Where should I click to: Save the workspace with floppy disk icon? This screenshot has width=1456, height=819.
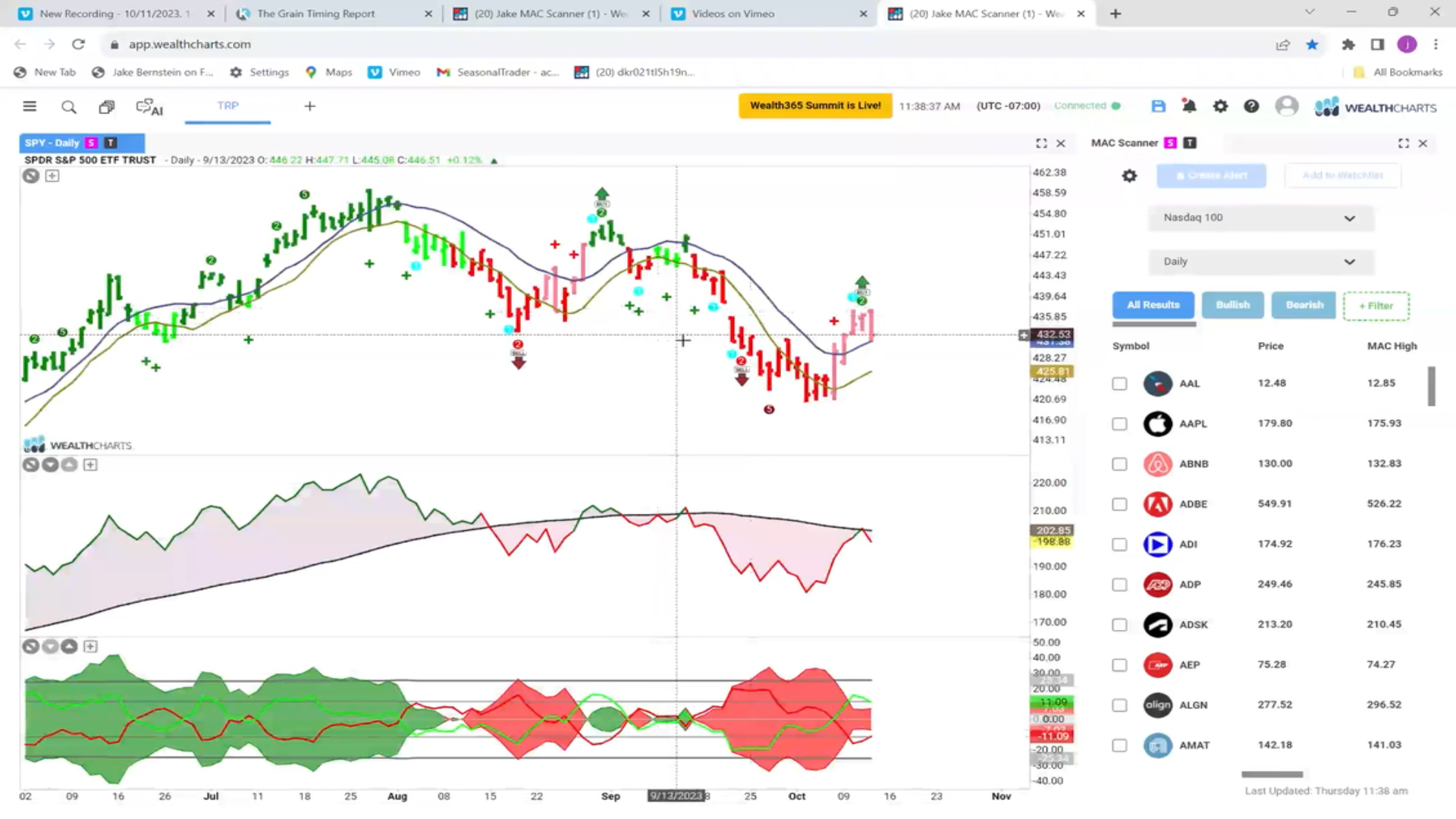pos(1158,106)
